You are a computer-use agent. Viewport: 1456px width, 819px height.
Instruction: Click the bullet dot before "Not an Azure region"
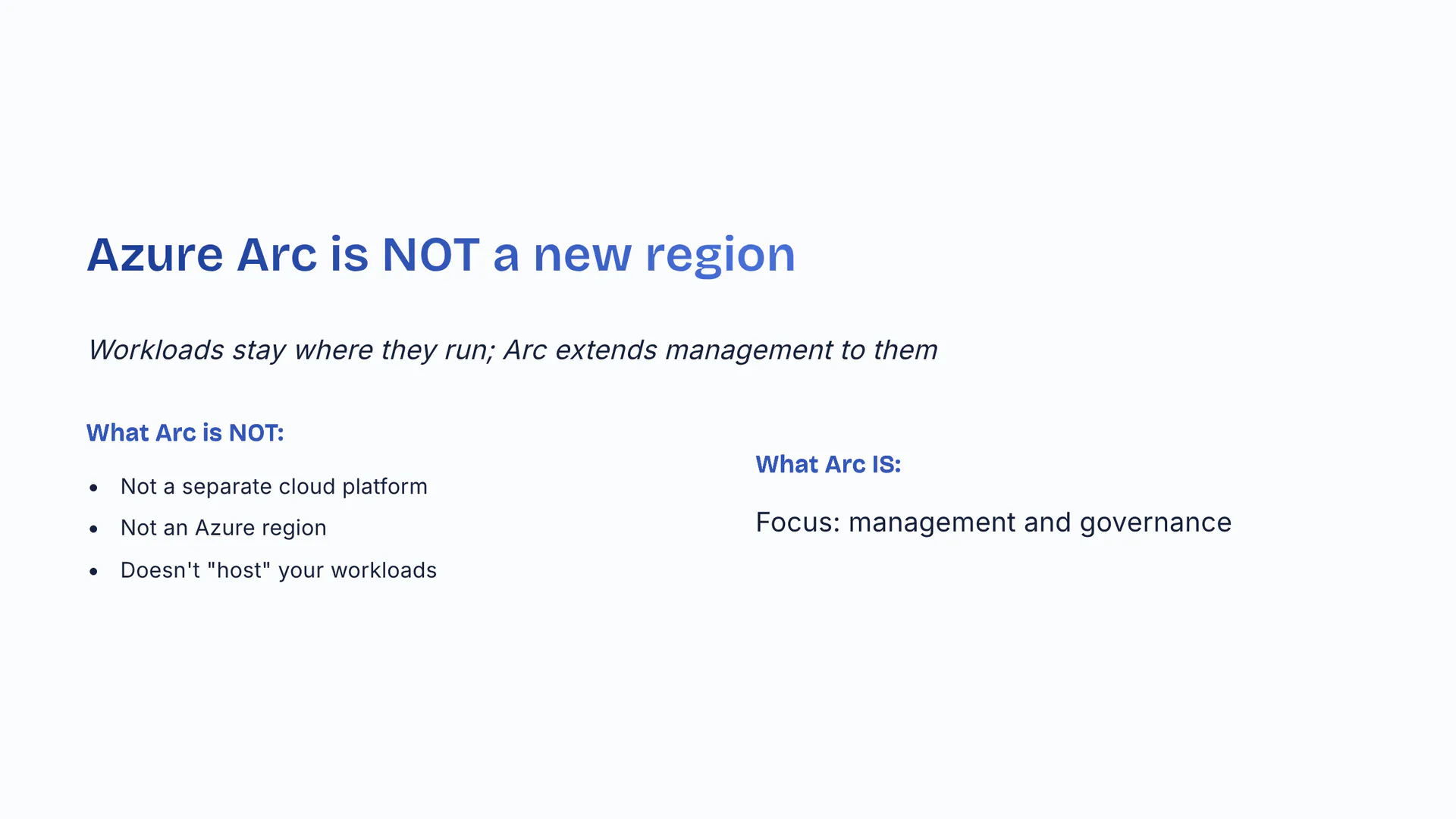coord(93,529)
